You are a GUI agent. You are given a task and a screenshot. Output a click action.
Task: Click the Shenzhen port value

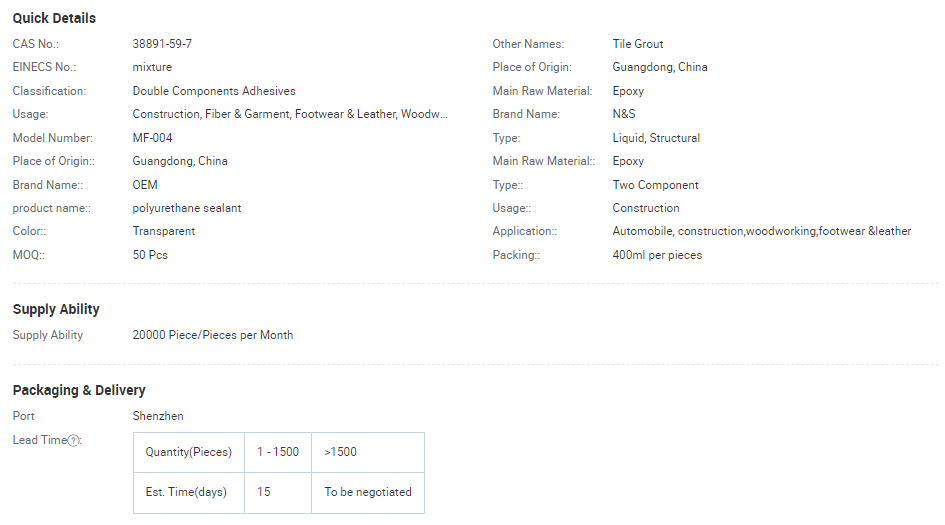[x=158, y=416]
